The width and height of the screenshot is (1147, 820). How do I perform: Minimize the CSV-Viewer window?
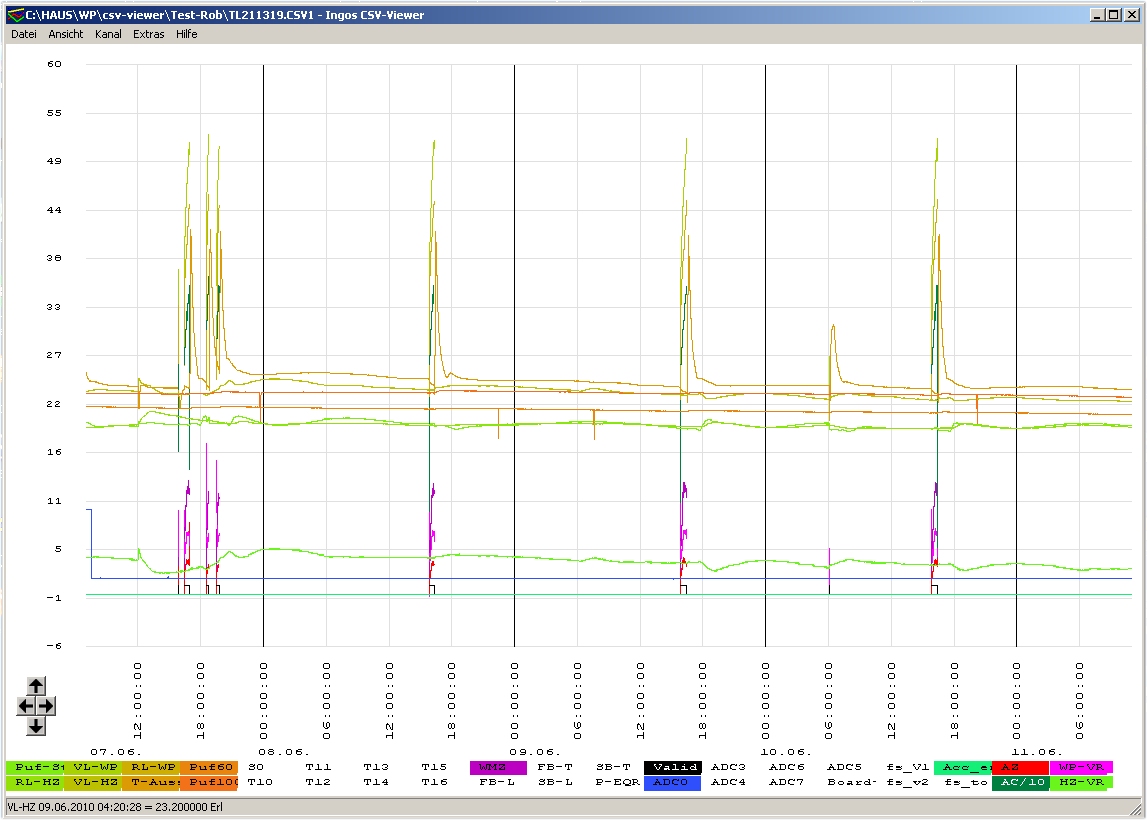coord(1097,15)
